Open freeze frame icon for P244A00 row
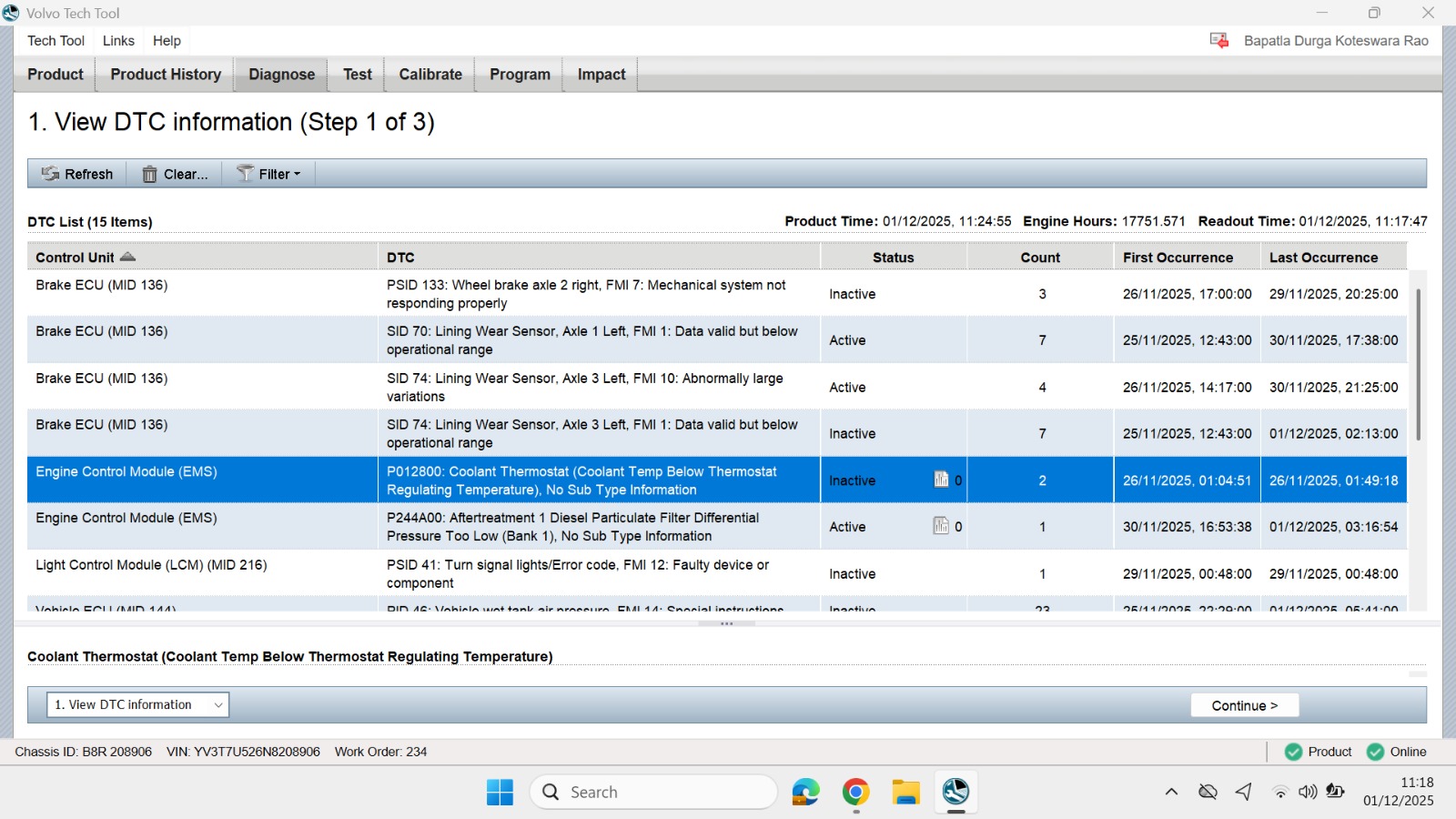This screenshot has width=1456, height=819. 941,526
